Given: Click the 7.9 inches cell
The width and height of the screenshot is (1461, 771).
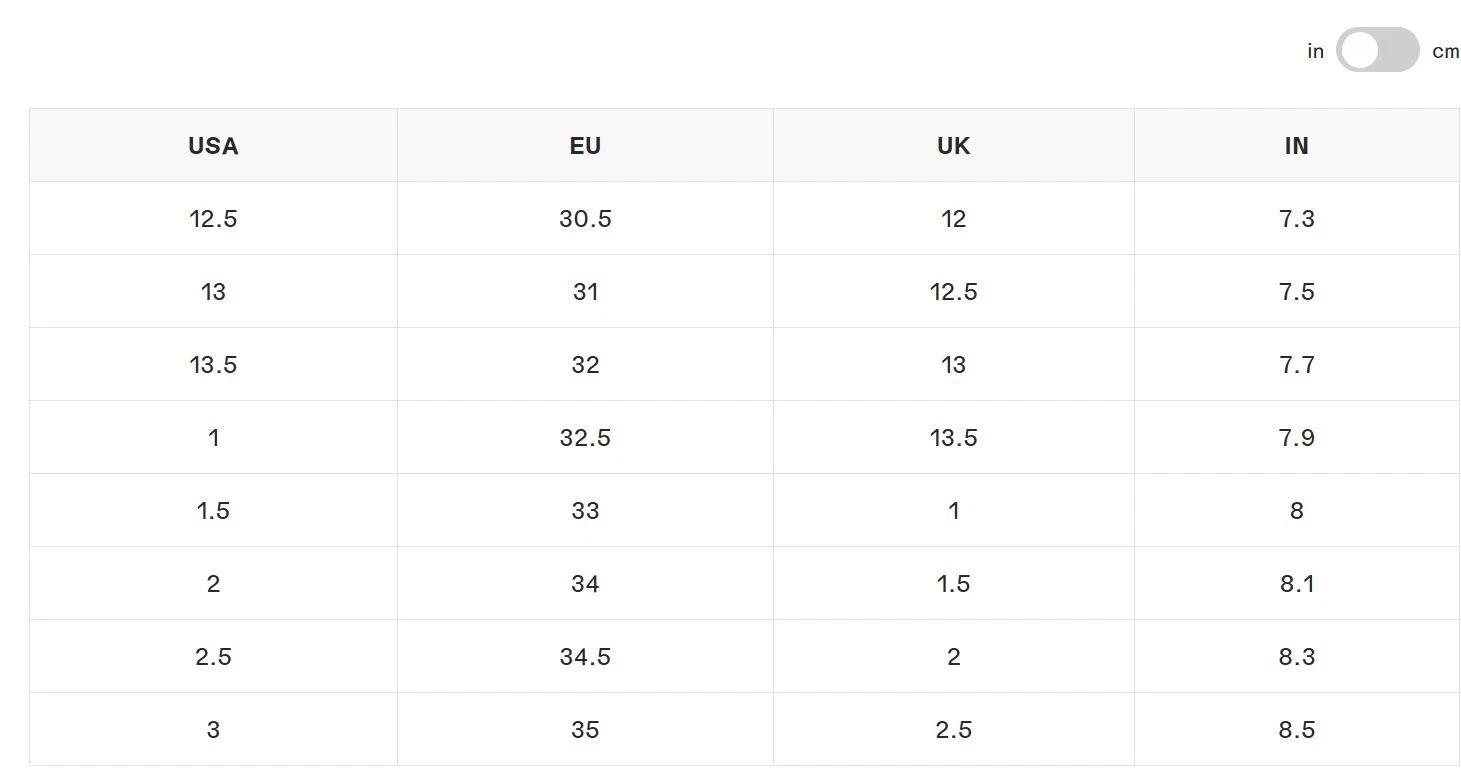Looking at the screenshot, I should click(x=1296, y=437).
